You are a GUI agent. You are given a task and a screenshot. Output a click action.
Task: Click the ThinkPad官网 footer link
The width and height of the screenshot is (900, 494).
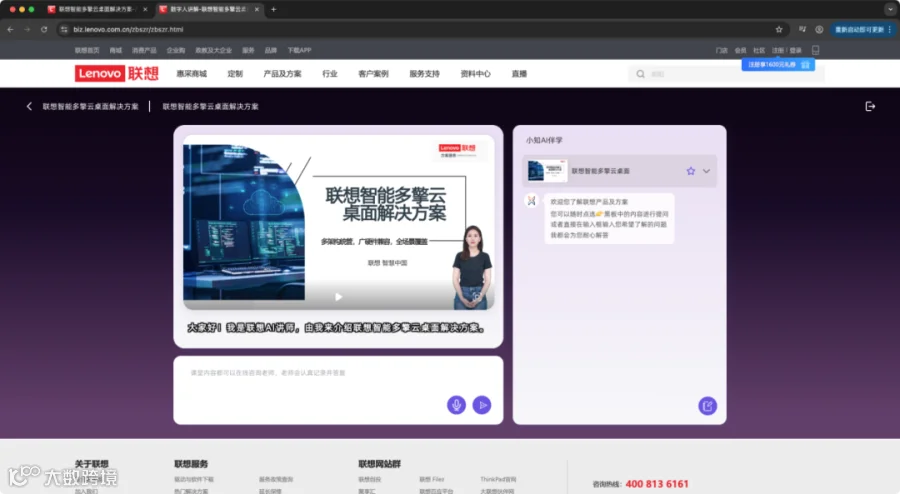498,479
